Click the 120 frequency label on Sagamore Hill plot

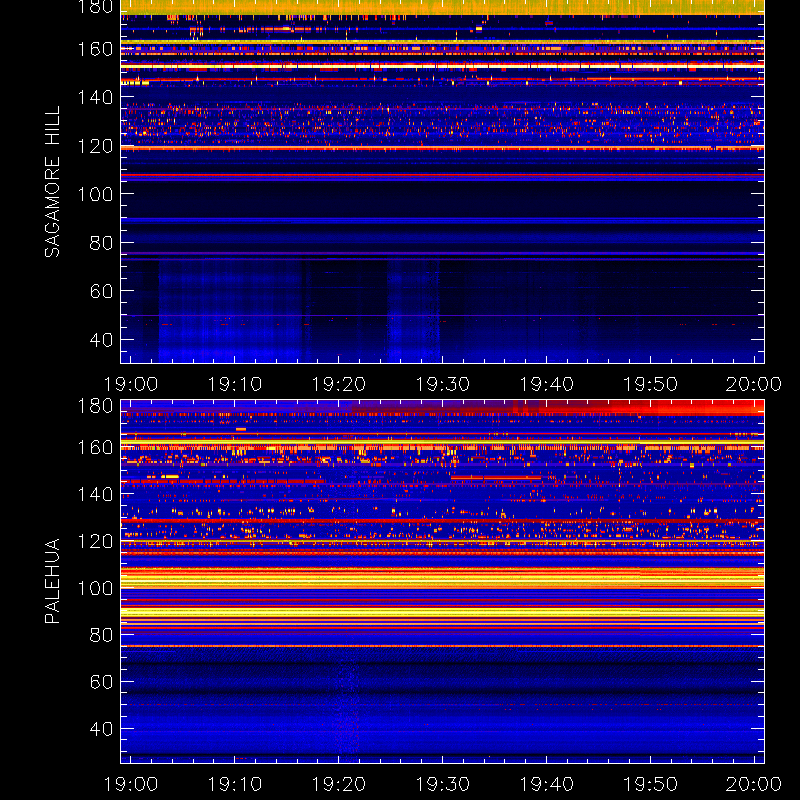95,146
